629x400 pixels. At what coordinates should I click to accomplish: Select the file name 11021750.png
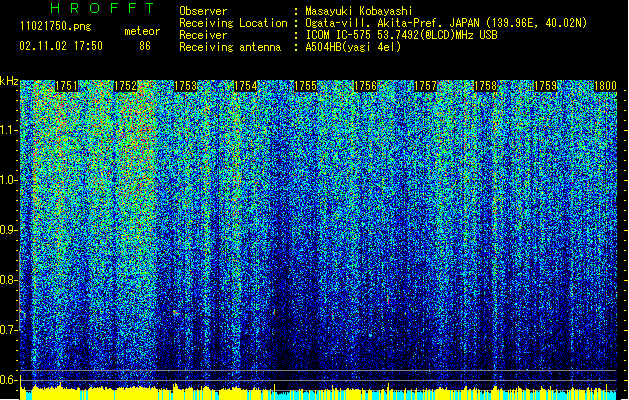coord(55,27)
